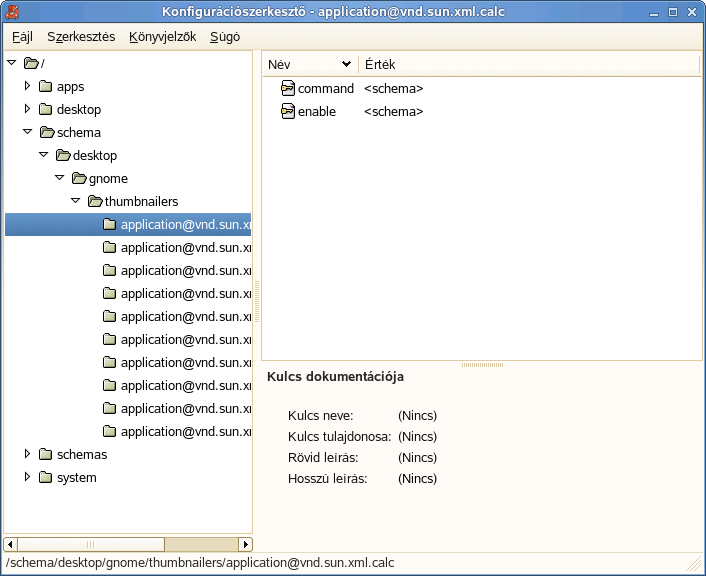Collapse the root / tree node
This screenshot has height=576, width=706.
pos(12,63)
